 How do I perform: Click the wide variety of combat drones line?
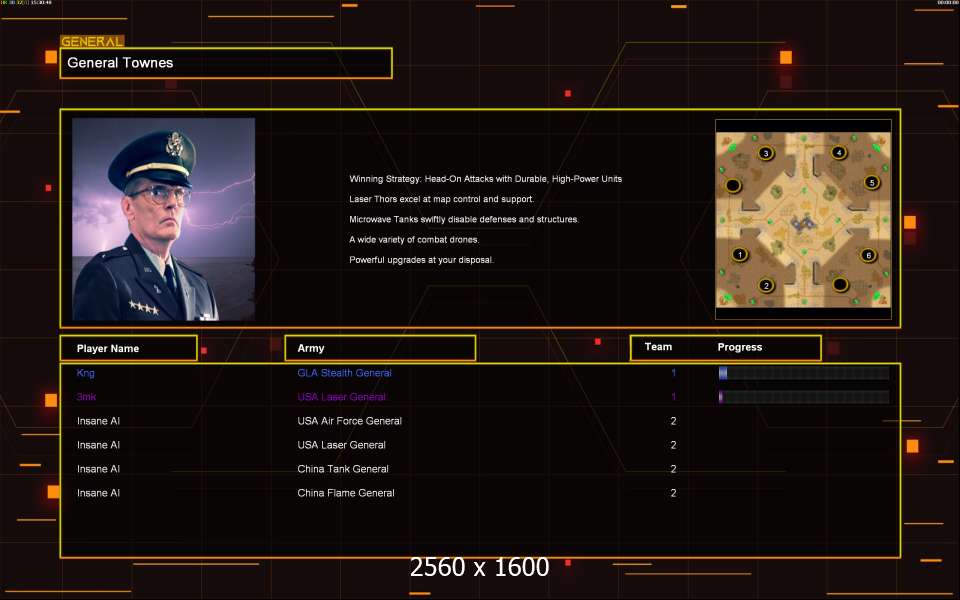tap(414, 239)
